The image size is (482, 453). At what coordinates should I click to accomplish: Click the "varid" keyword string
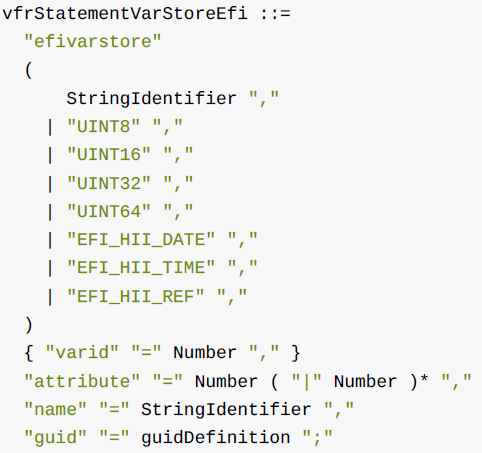[x=82, y=353]
